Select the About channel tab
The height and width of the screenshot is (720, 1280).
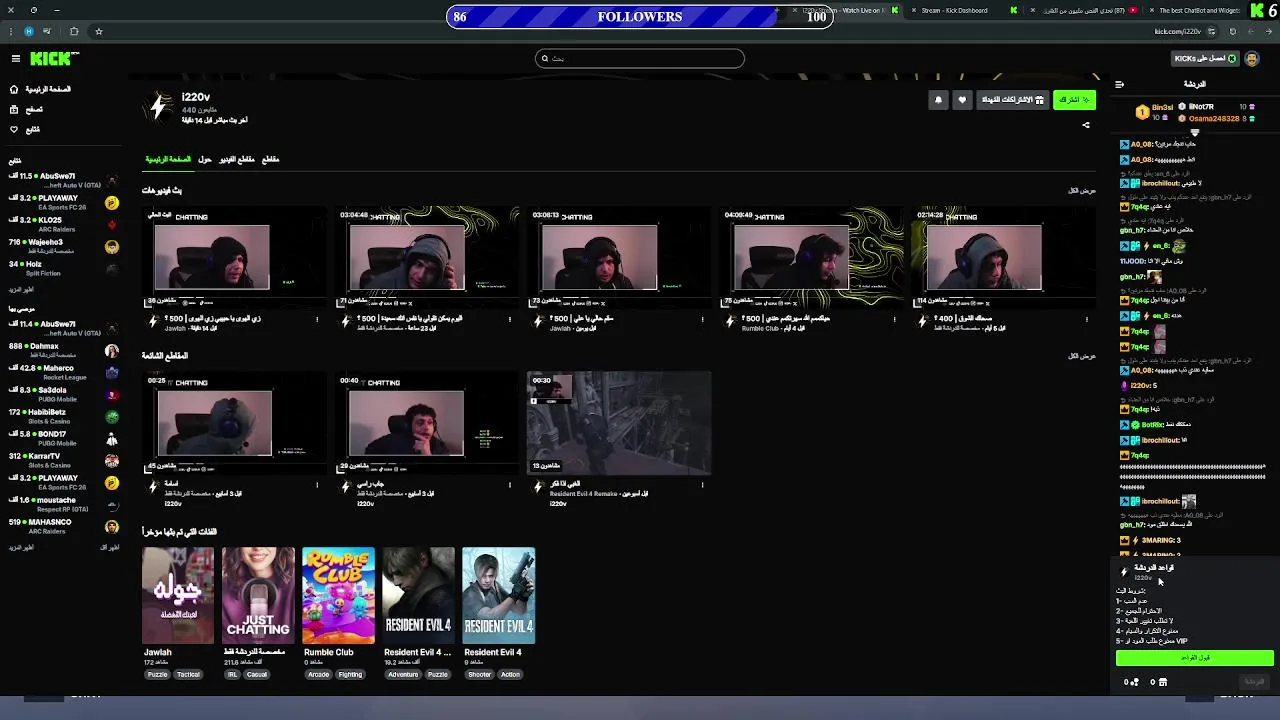click(x=205, y=159)
